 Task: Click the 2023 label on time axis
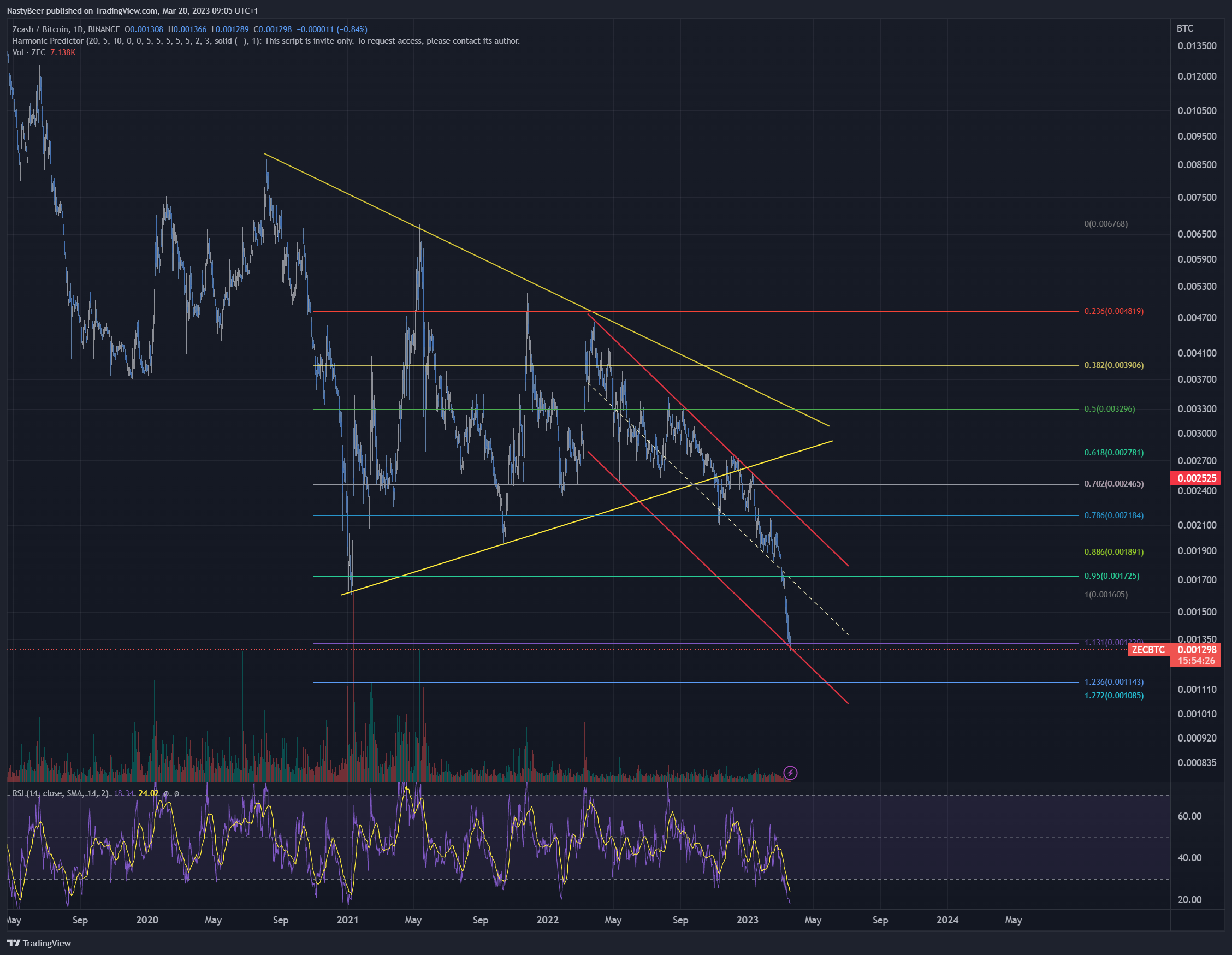coord(748,920)
